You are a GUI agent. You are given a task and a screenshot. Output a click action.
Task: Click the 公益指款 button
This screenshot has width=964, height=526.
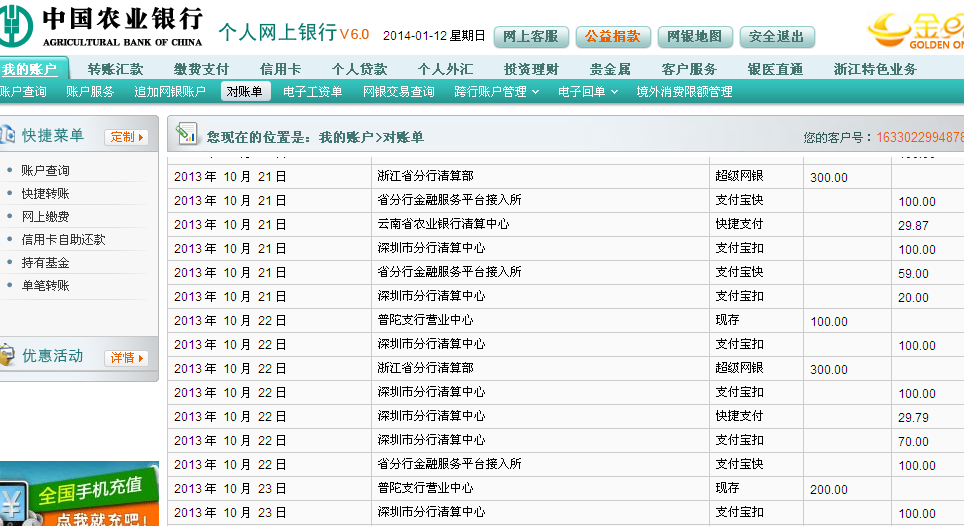(612, 37)
